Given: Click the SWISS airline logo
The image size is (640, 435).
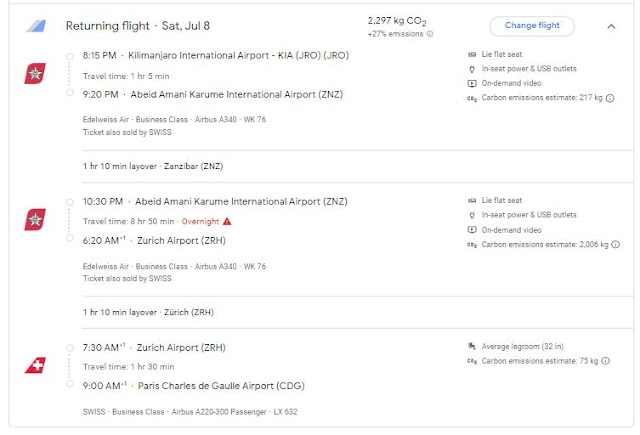Looking at the screenshot, I should point(34,365).
